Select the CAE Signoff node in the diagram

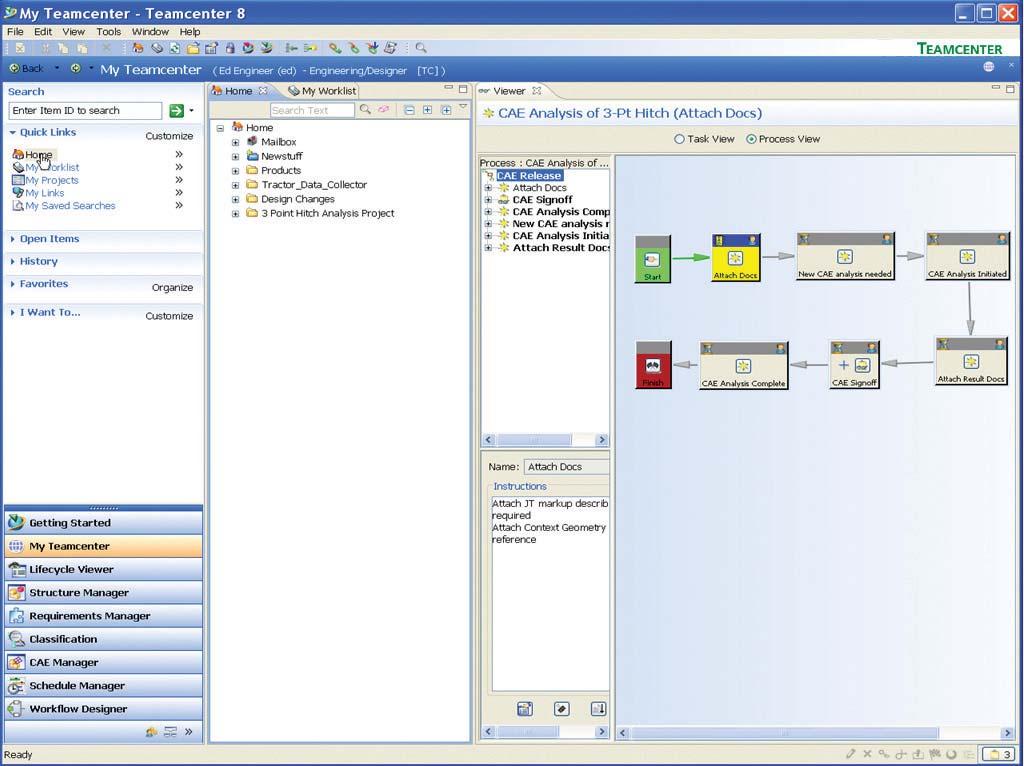[854, 364]
